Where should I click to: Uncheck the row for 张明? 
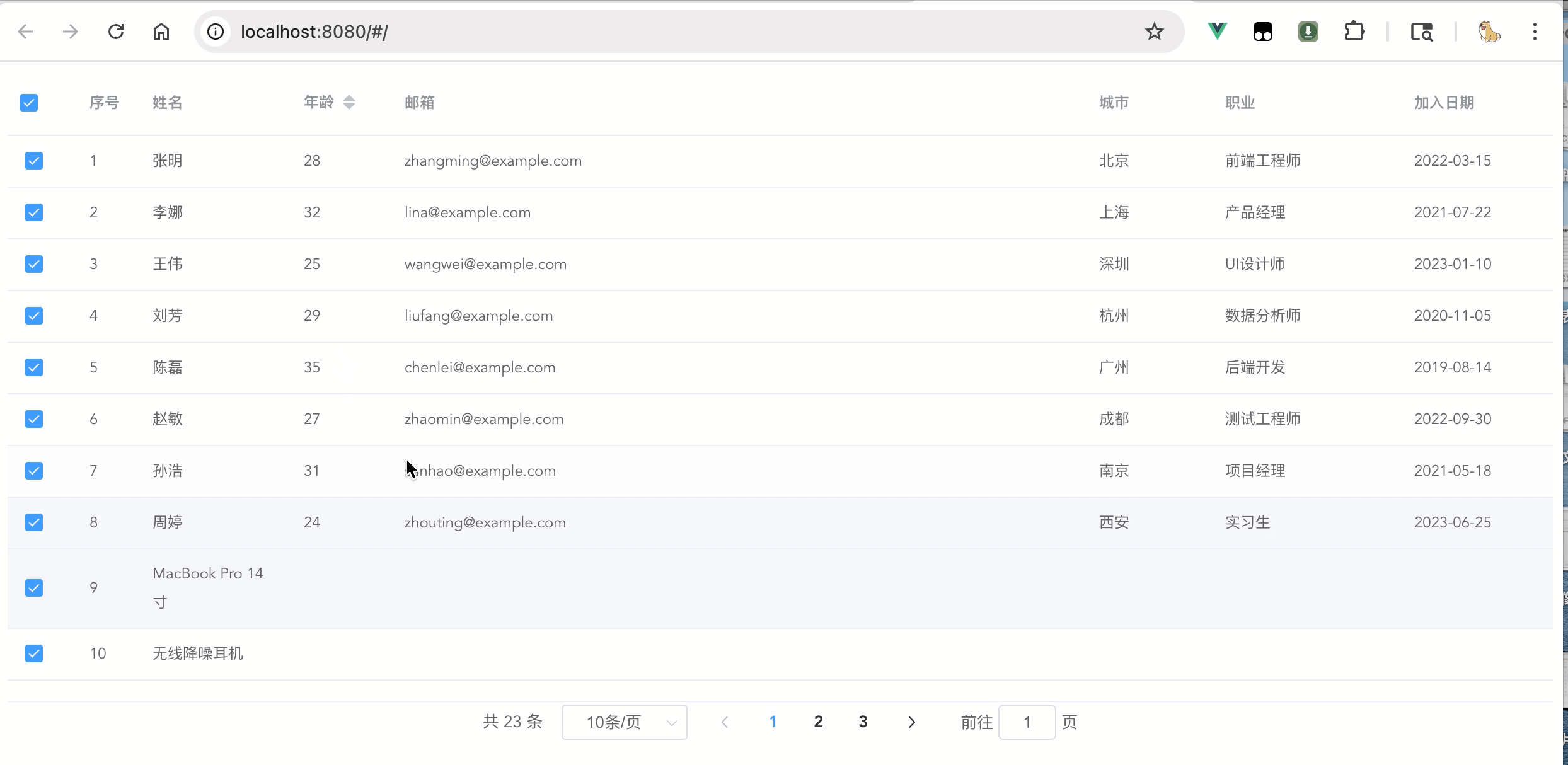point(34,161)
